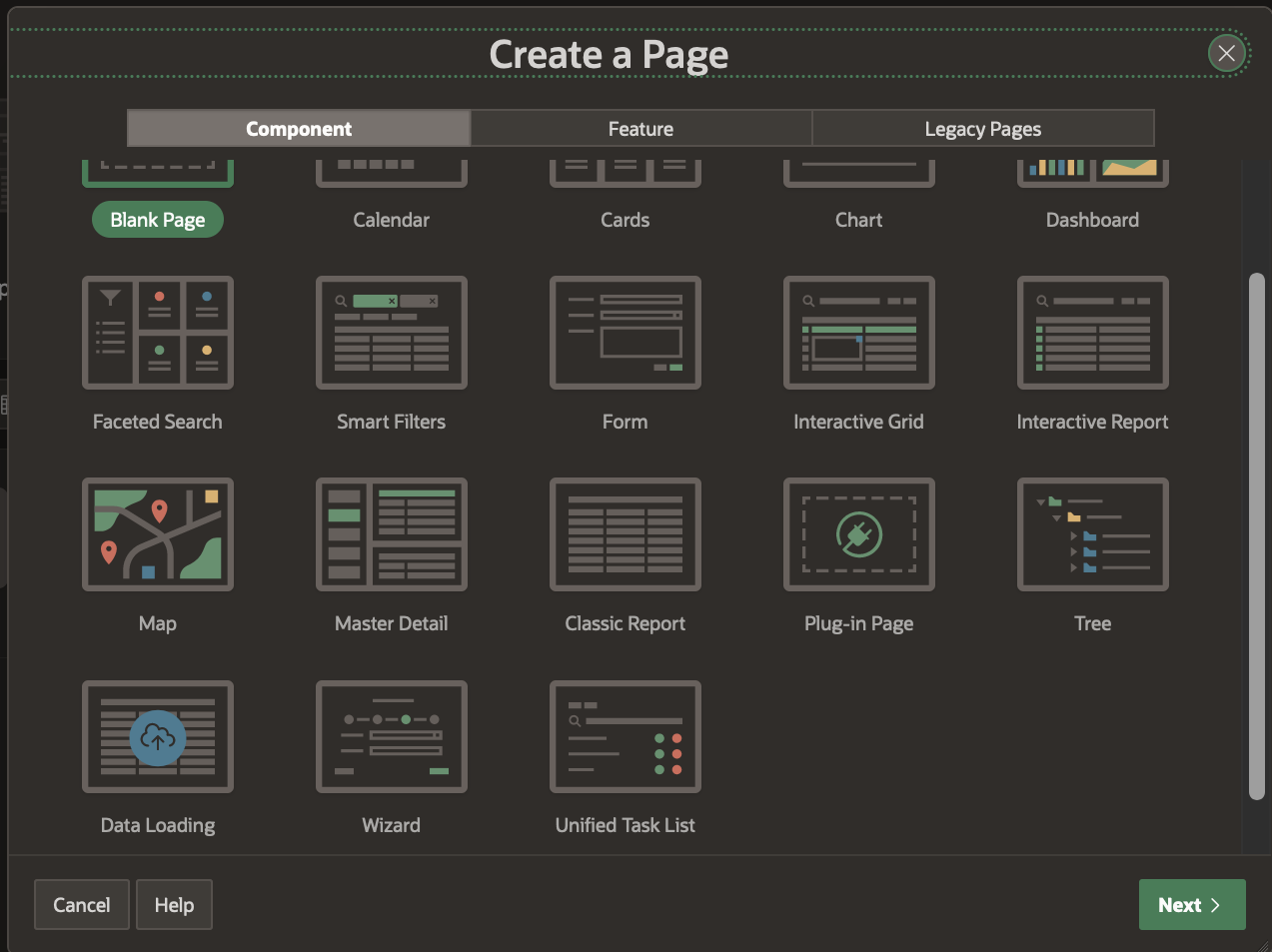1272x952 pixels.
Task: Choose the Interactive Report icon
Action: 1093,333
